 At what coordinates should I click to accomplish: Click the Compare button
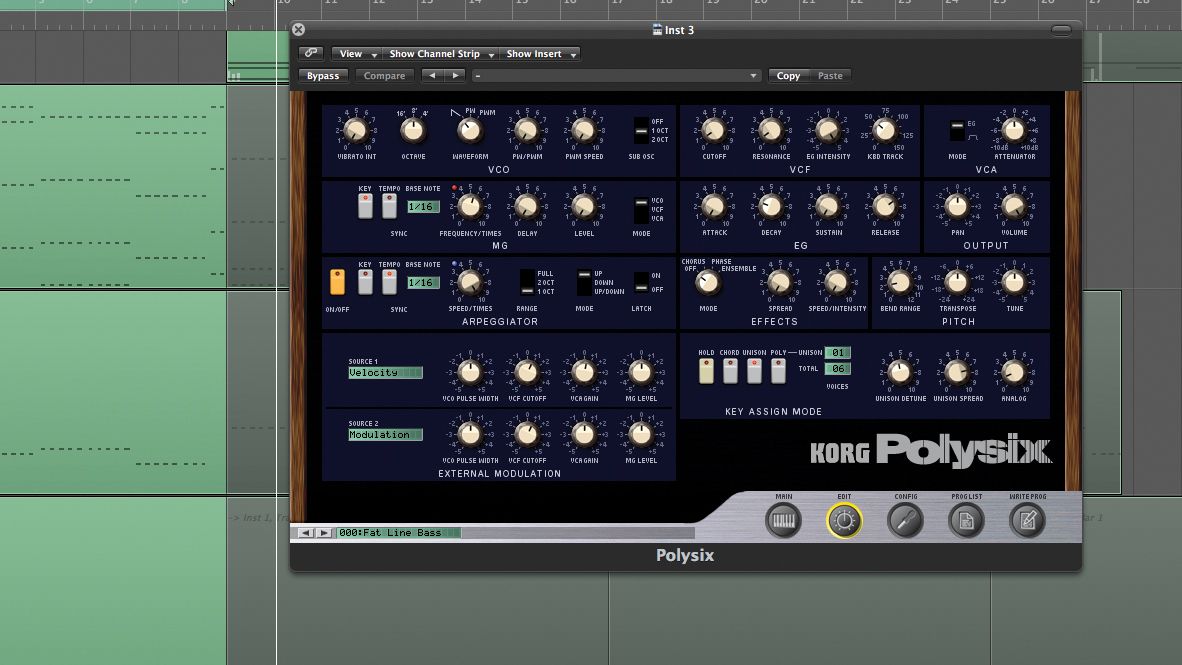(384, 75)
